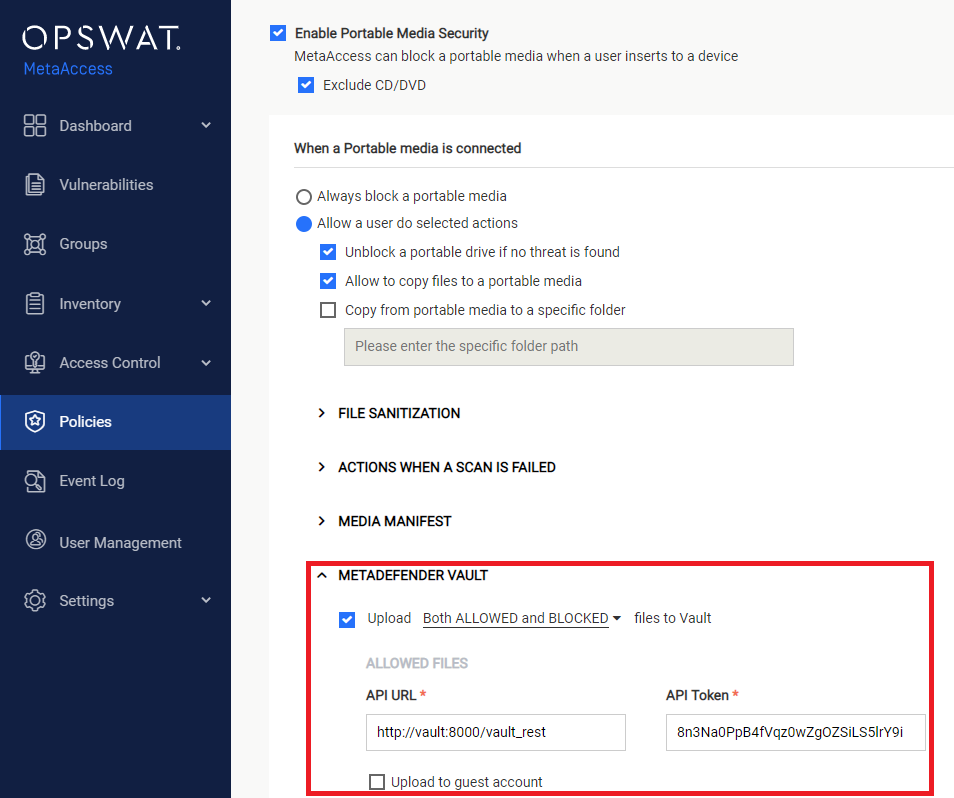
Task: Open the Inventory list icon
Action: click(33, 303)
